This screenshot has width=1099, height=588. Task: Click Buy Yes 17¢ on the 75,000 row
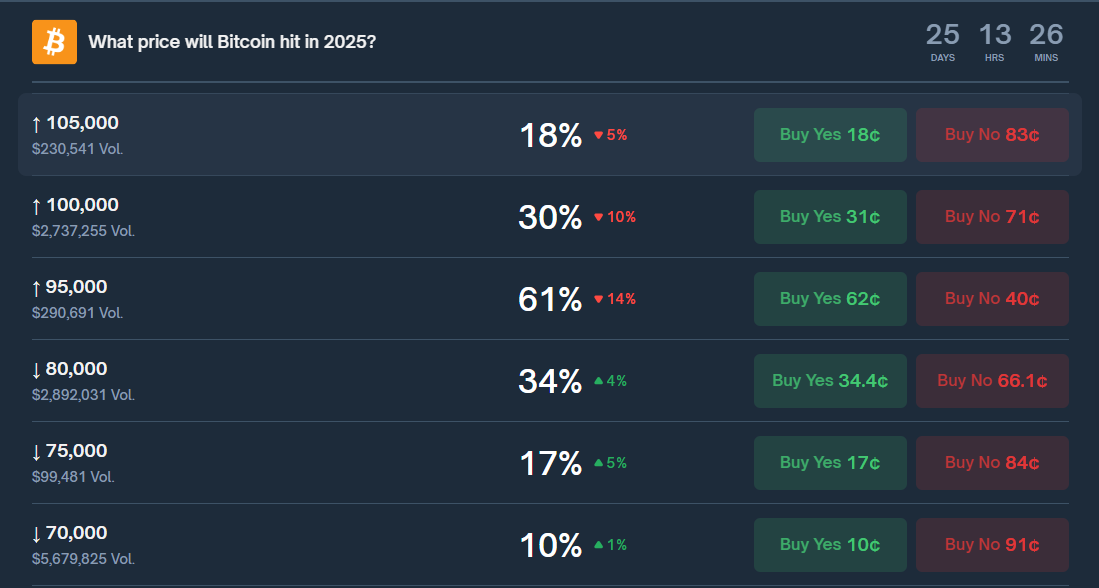point(830,462)
